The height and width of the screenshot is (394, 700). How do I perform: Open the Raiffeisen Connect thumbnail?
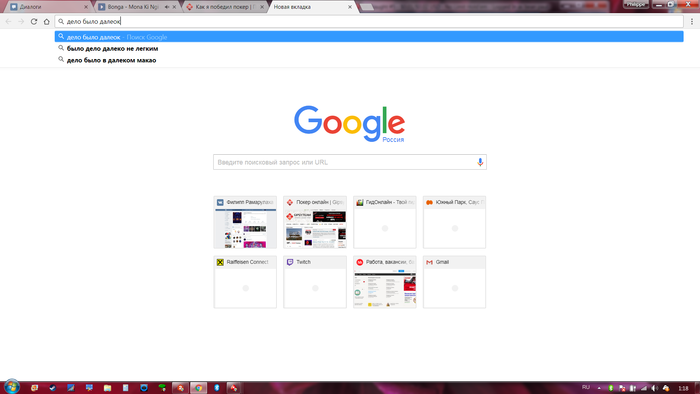point(245,282)
